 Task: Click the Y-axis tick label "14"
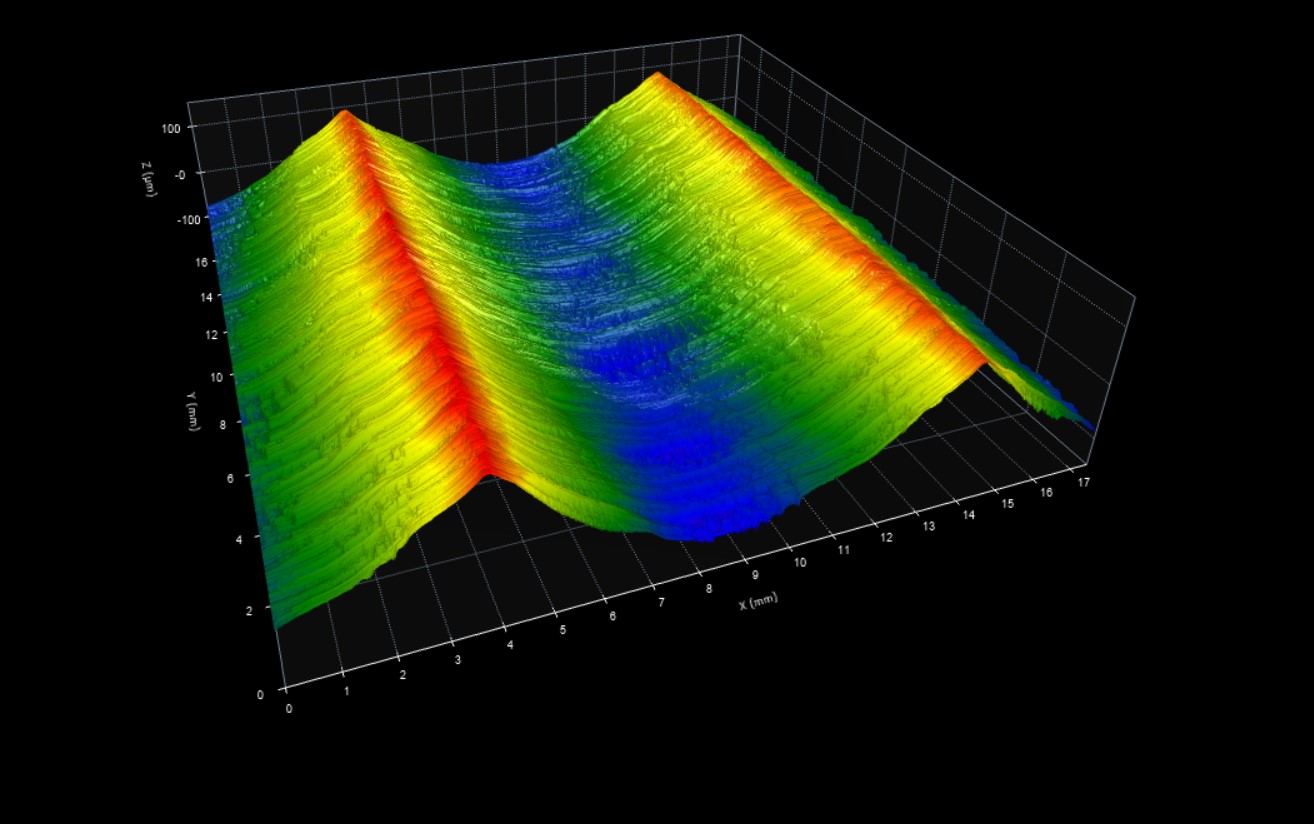[x=206, y=297]
